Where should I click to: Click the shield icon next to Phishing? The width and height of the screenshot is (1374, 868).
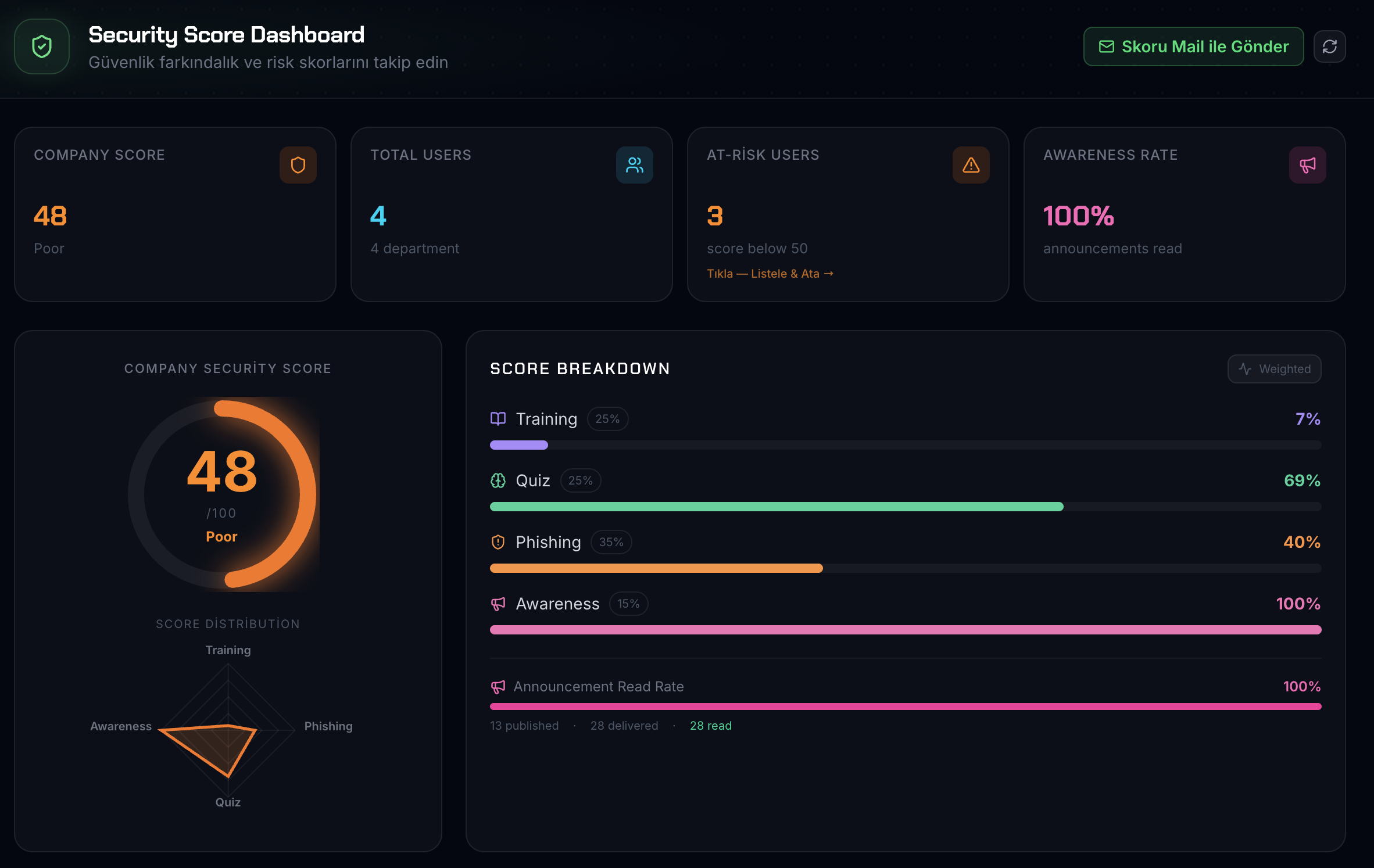click(x=498, y=542)
